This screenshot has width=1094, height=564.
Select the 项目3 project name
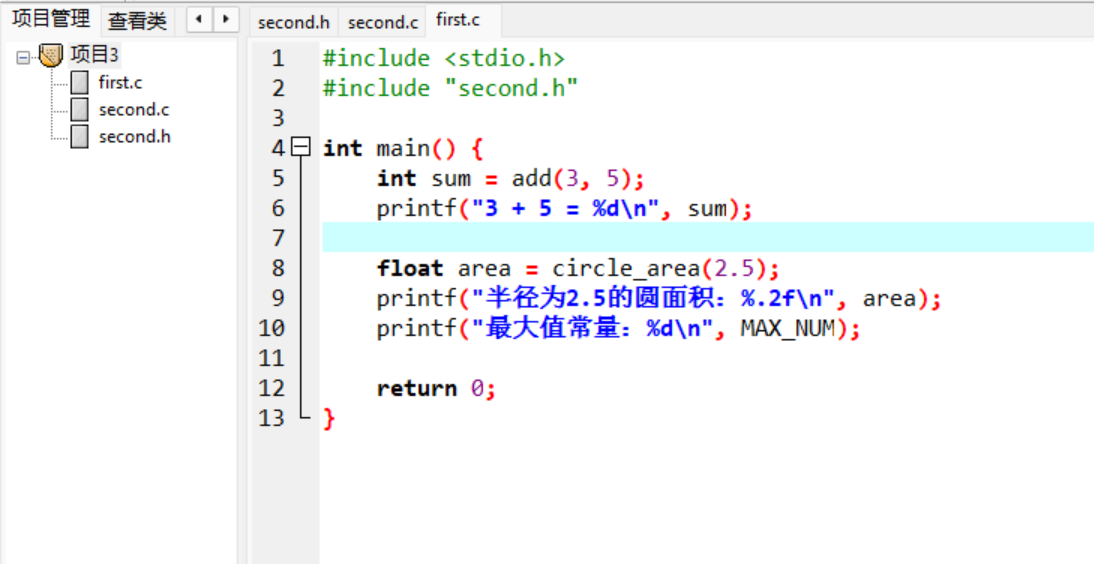94,54
